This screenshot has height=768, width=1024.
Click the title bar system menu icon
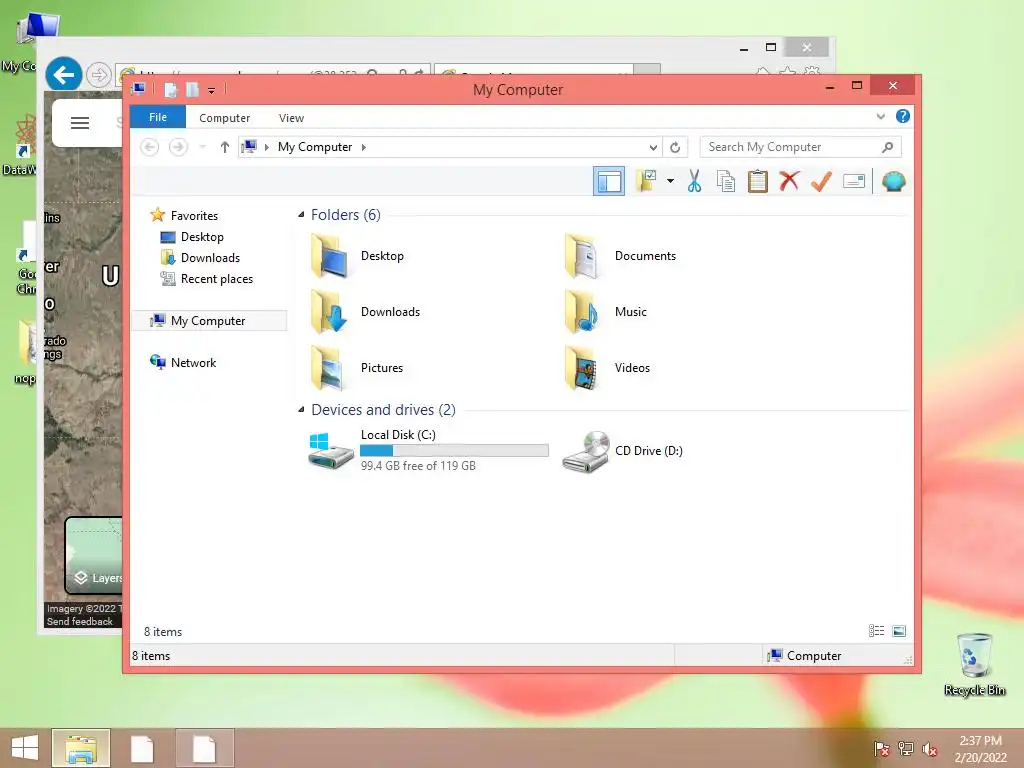(x=138, y=89)
